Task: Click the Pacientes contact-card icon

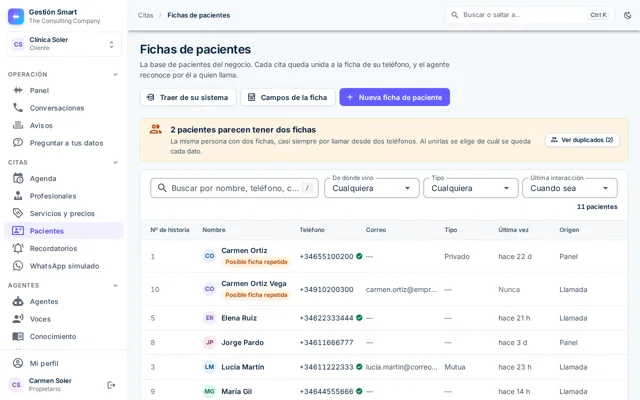Action: pos(18,231)
